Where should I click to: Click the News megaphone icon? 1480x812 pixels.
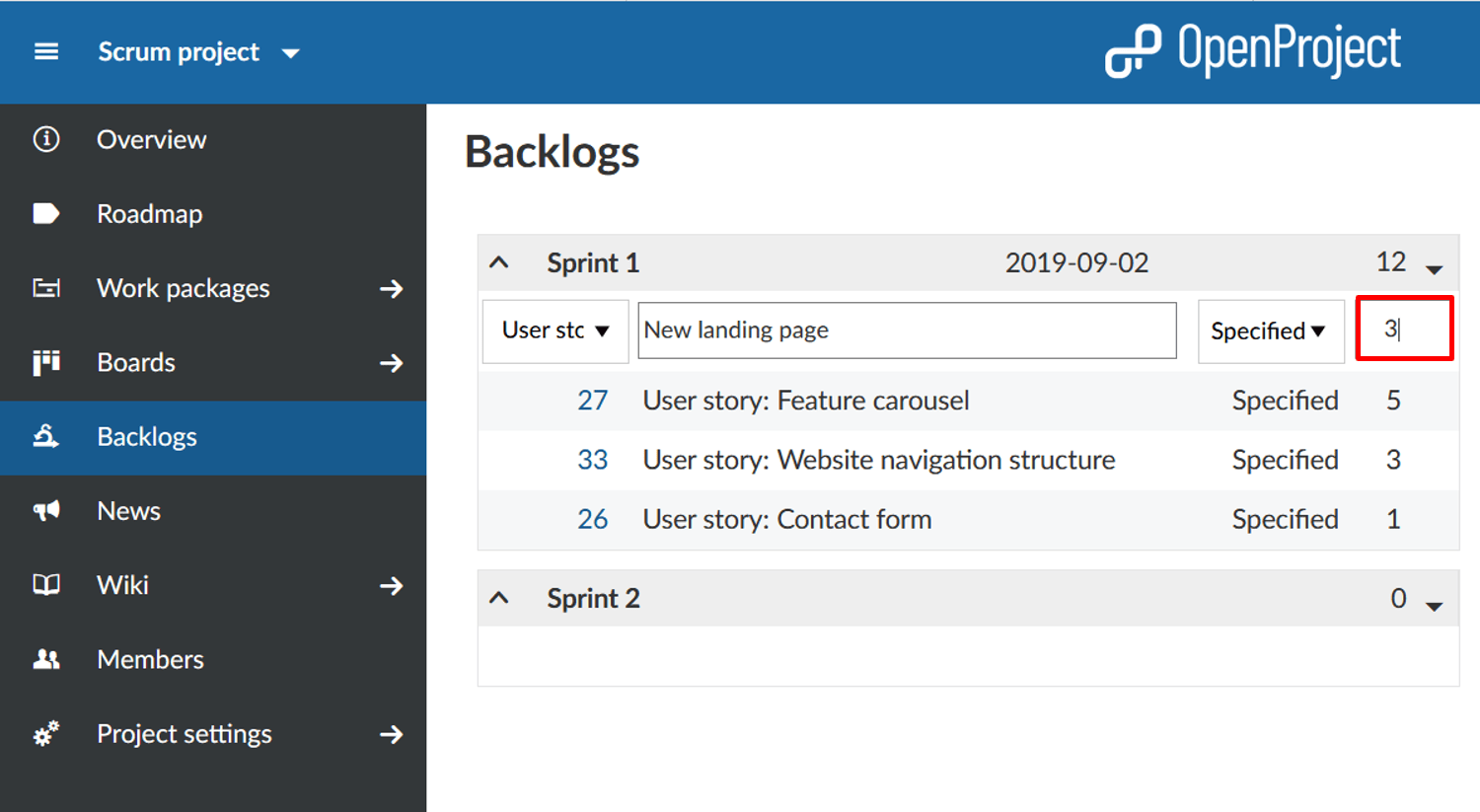45,510
